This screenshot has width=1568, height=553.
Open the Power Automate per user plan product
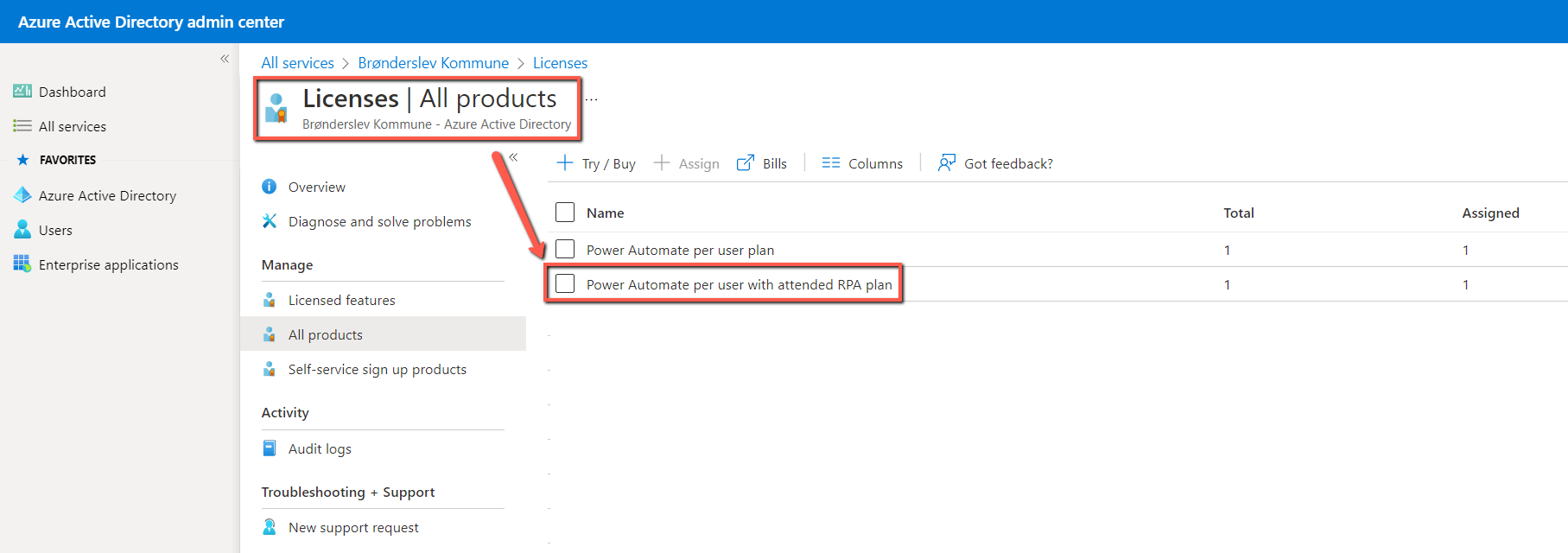[x=680, y=250]
